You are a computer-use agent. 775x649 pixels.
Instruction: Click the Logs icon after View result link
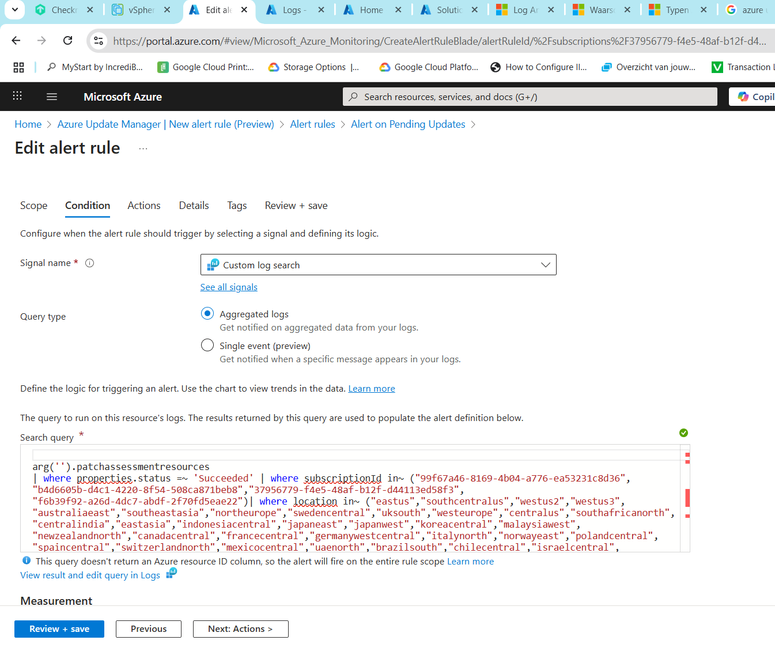(172, 573)
